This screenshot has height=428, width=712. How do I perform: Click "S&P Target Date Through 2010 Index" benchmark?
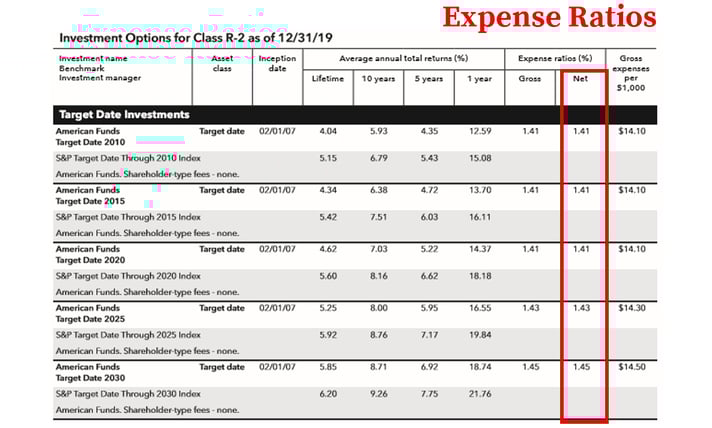point(128,158)
